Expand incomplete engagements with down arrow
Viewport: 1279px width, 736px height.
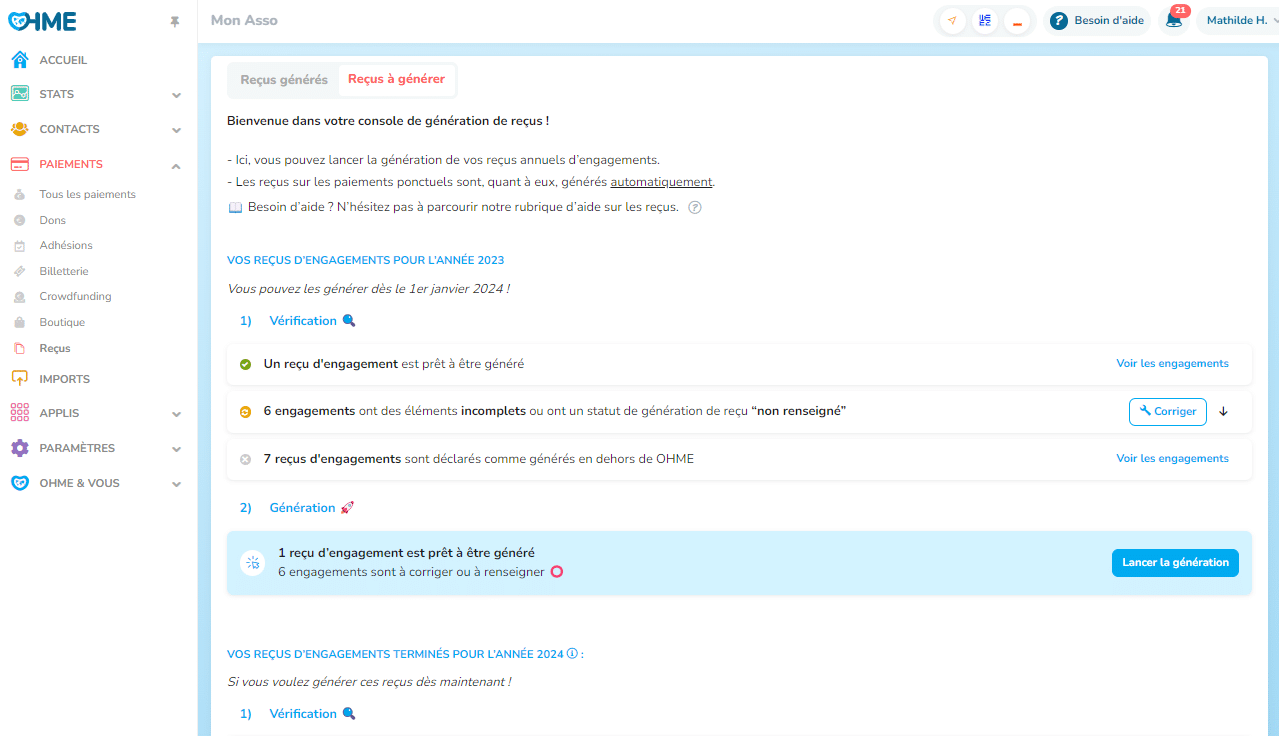pyautogui.click(x=1223, y=412)
